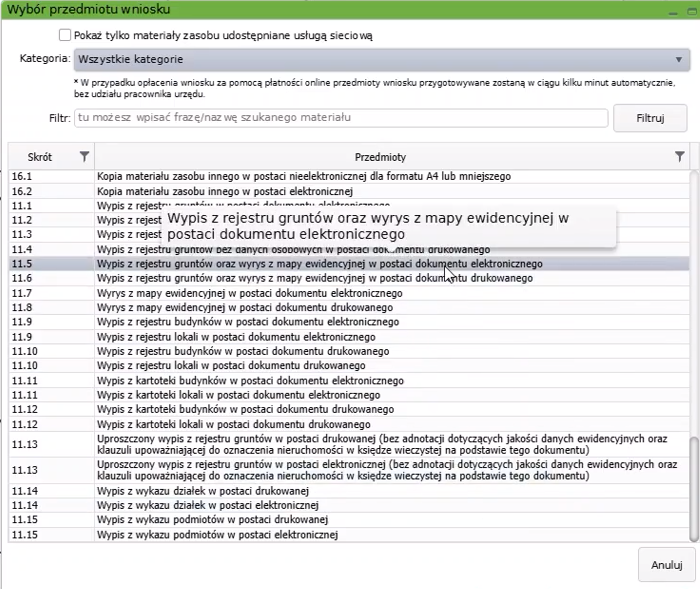
Task: Choose Uproszczony wypis z rejestru gruntów drukowanej
Action: coord(380,445)
